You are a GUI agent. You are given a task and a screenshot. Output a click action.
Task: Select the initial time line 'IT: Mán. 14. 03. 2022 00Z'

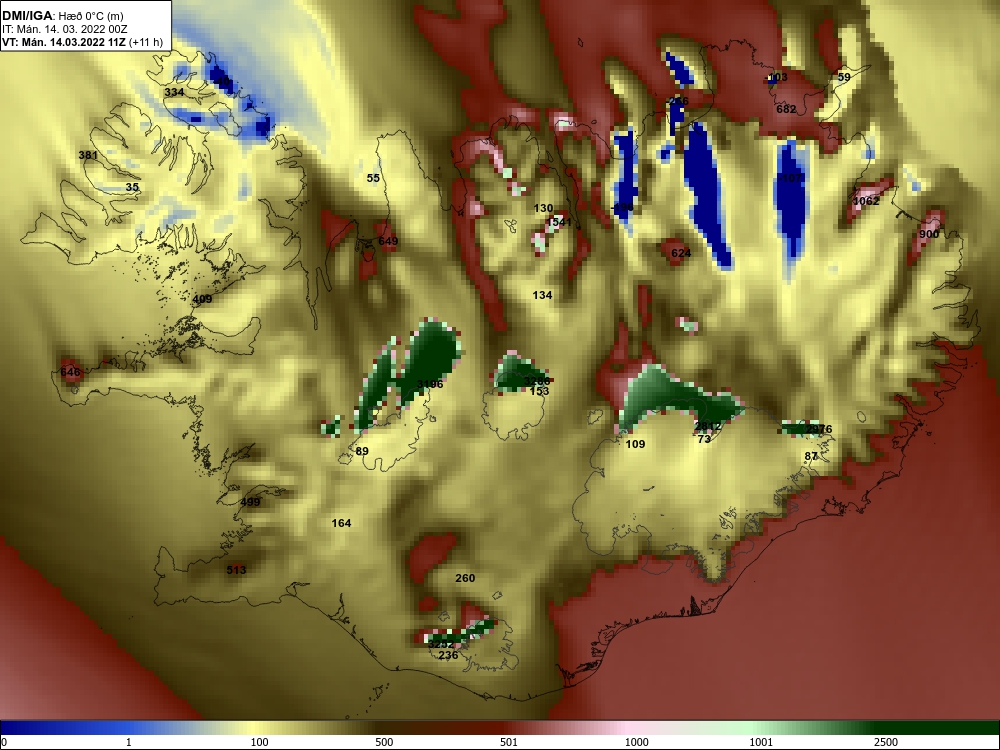pyautogui.click(x=64, y=29)
